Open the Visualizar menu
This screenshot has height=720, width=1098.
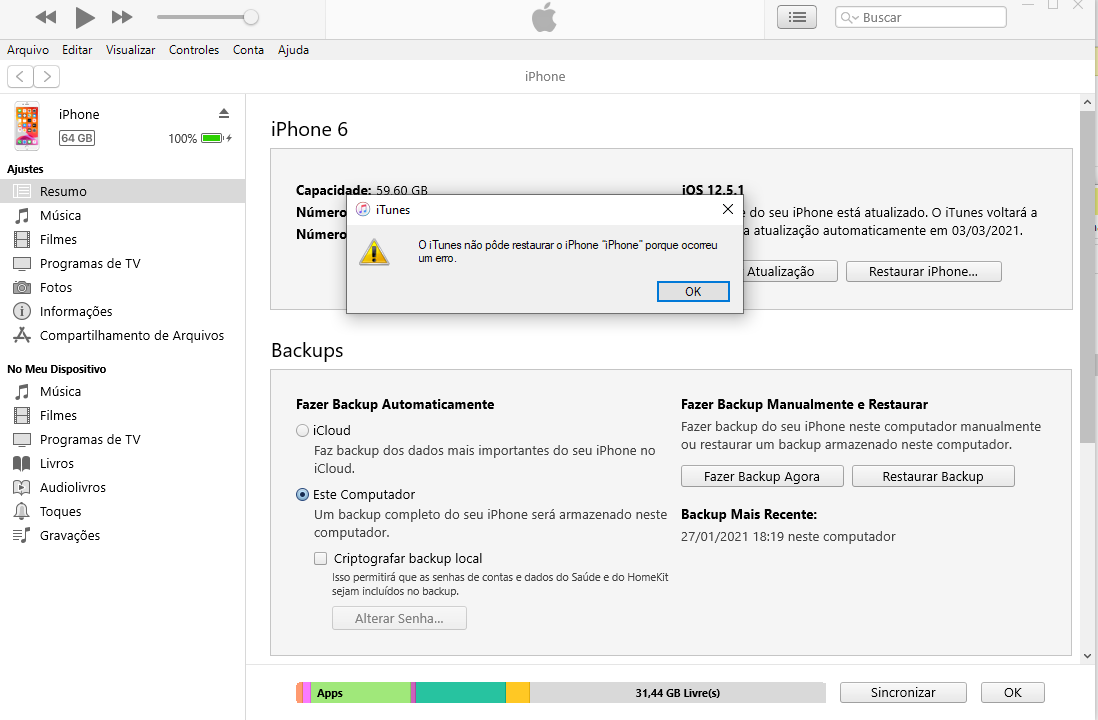click(130, 50)
